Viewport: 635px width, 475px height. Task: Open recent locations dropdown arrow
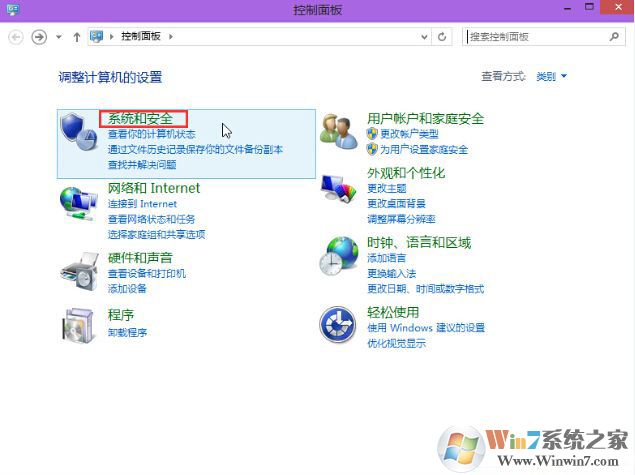[x=59, y=37]
